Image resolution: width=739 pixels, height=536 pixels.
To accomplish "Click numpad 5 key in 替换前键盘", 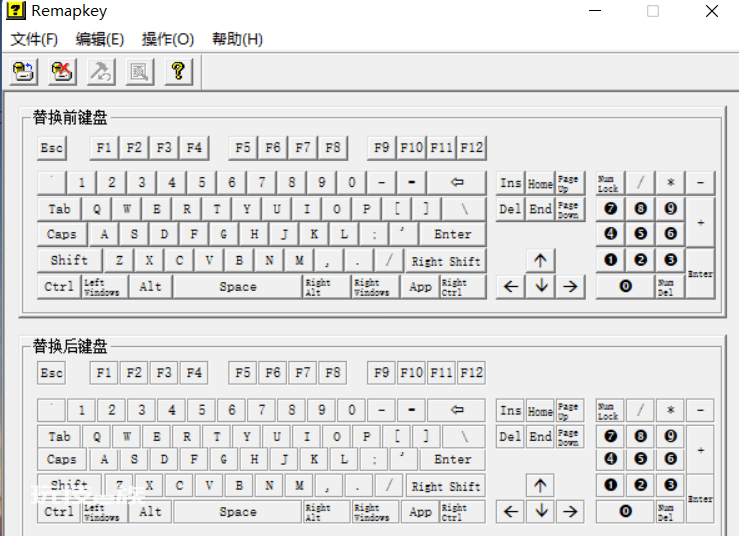I will coord(640,234).
